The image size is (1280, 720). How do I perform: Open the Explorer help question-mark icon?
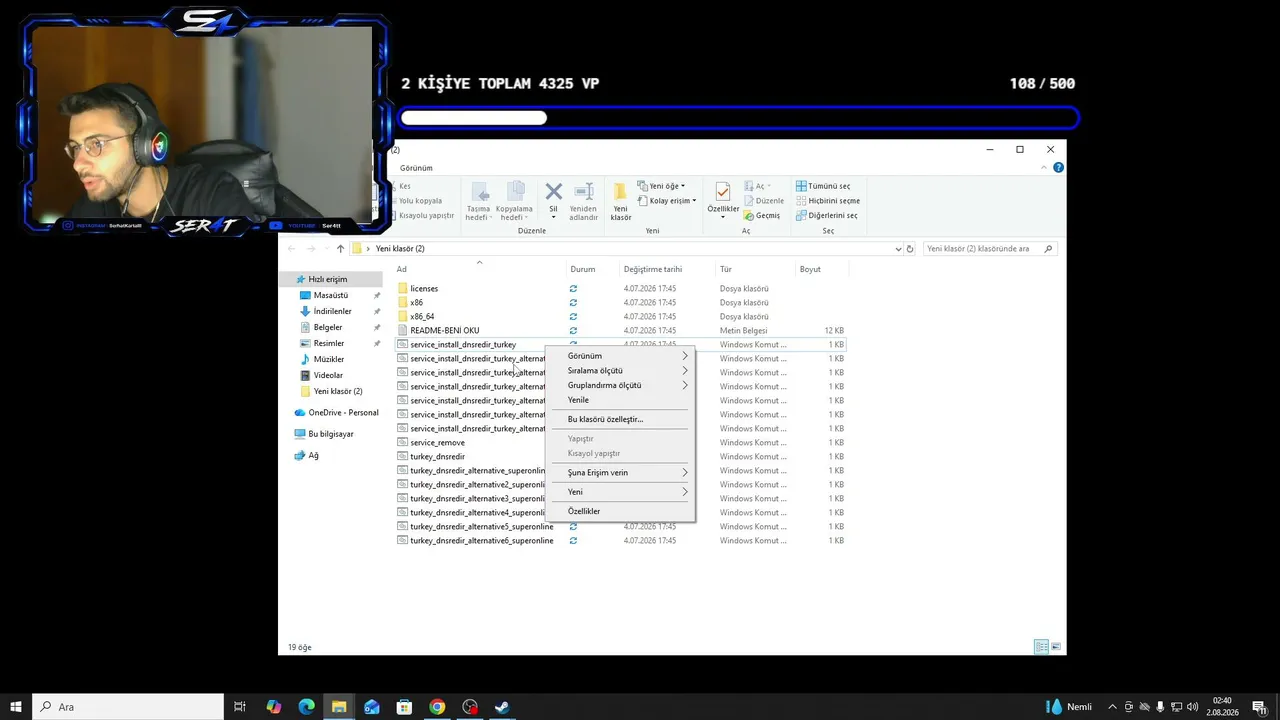tap(1058, 168)
